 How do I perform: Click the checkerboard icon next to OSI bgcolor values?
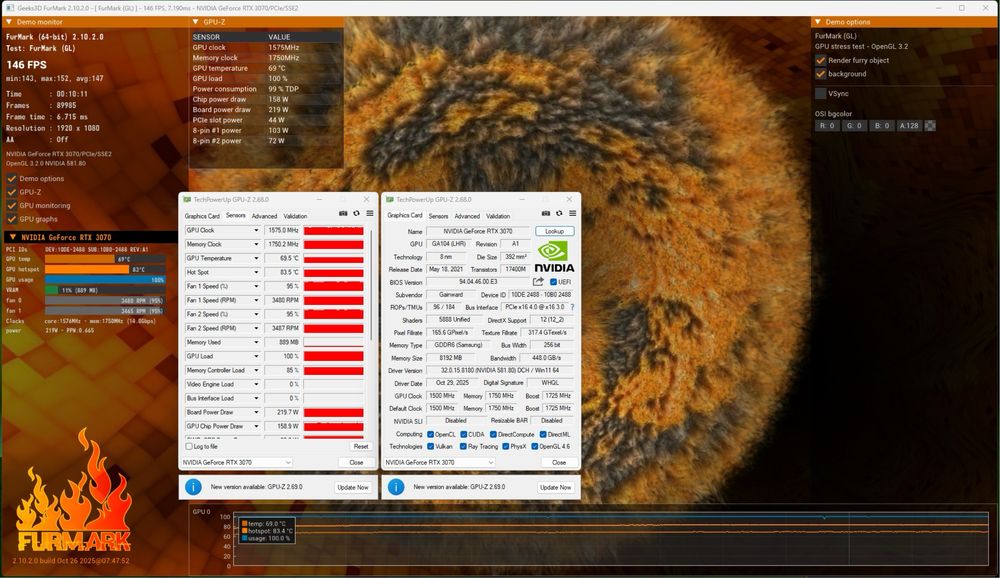click(930, 126)
